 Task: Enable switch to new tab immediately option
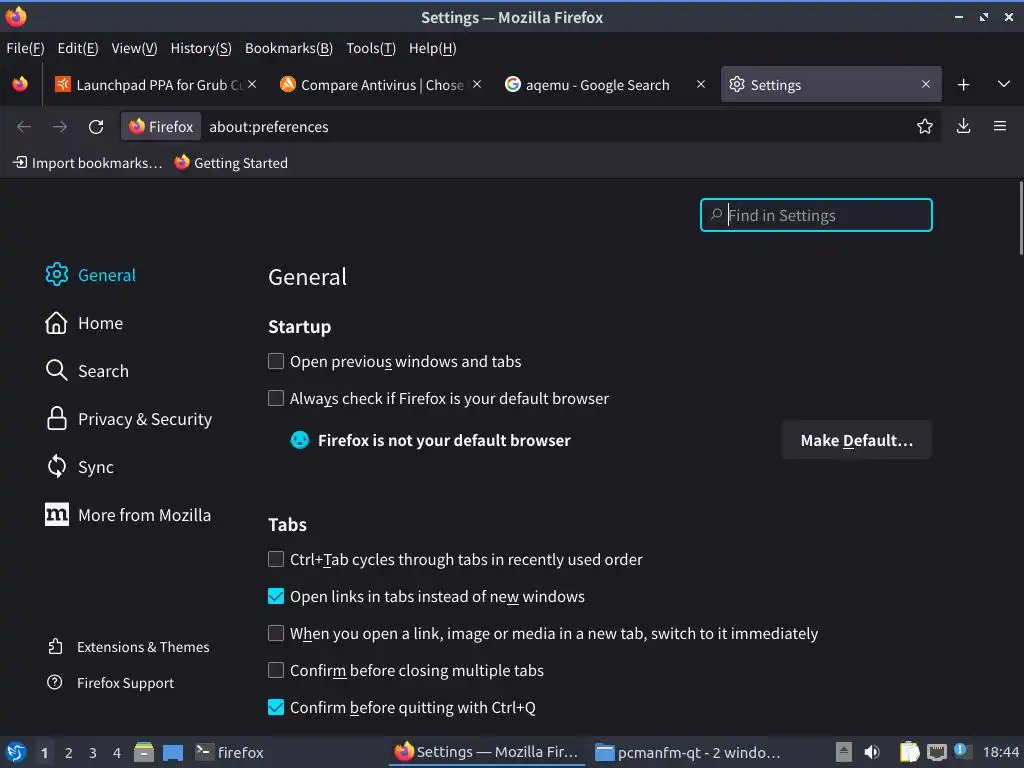(x=276, y=633)
